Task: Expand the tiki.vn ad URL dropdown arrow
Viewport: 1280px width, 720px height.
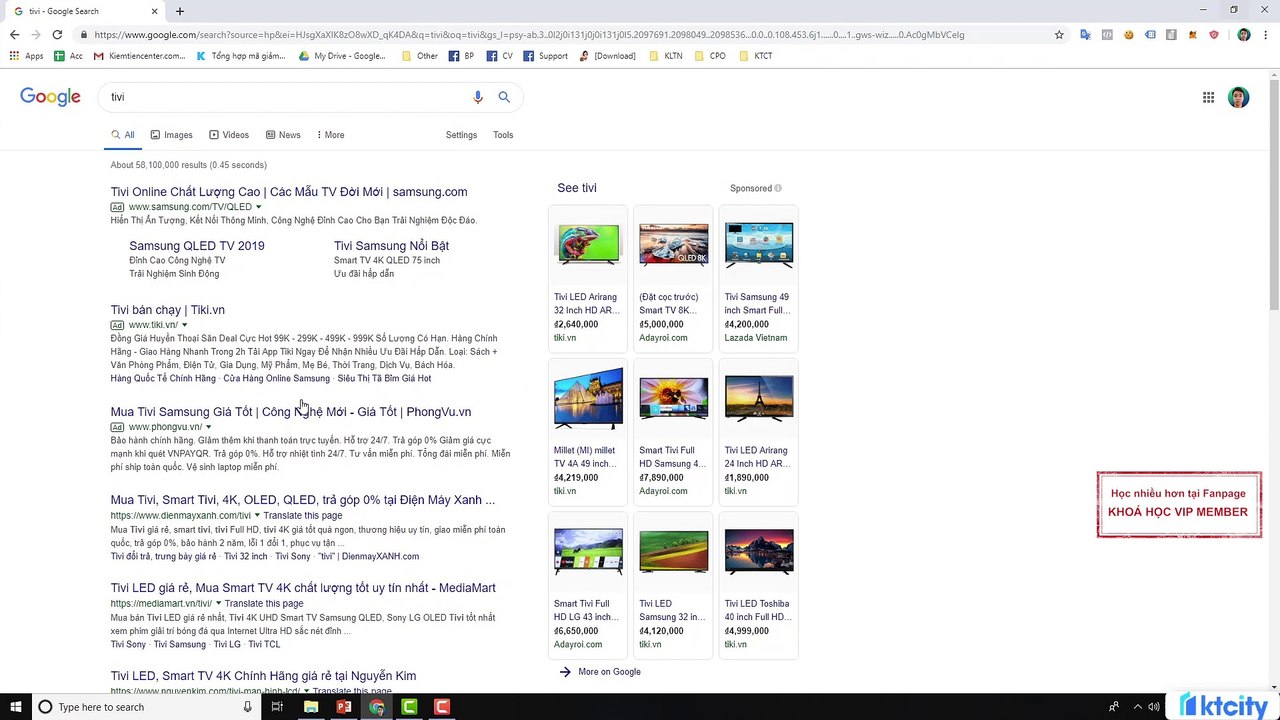Action: [x=184, y=325]
